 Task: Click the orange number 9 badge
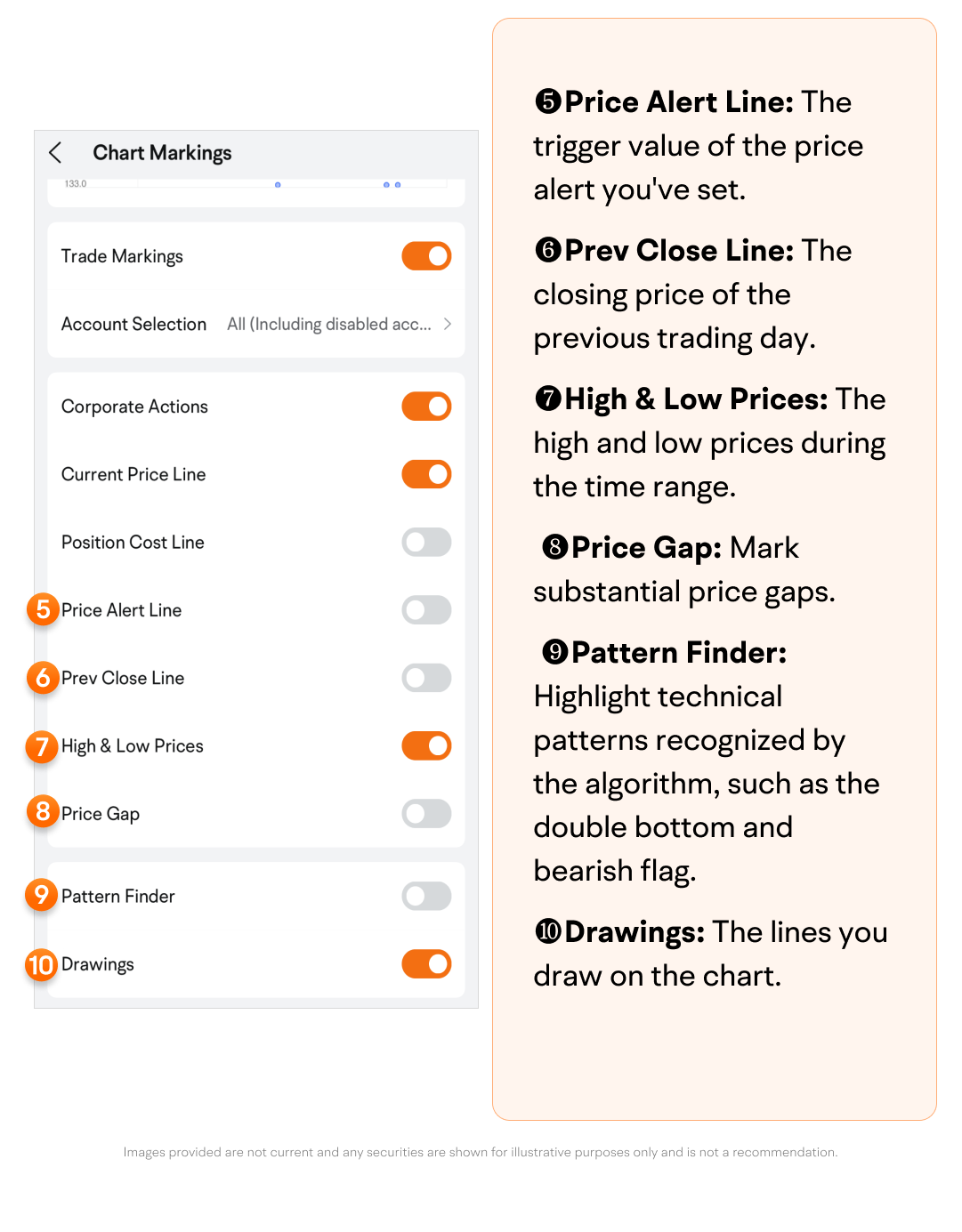coord(42,895)
